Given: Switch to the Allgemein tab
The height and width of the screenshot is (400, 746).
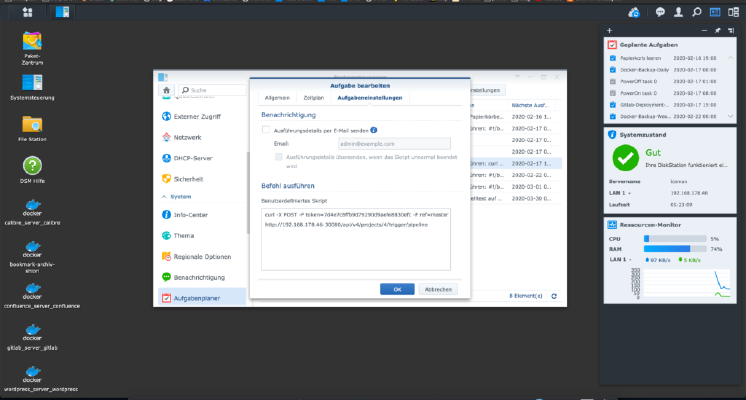Looking at the screenshot, I should click(x=277, y=98).
